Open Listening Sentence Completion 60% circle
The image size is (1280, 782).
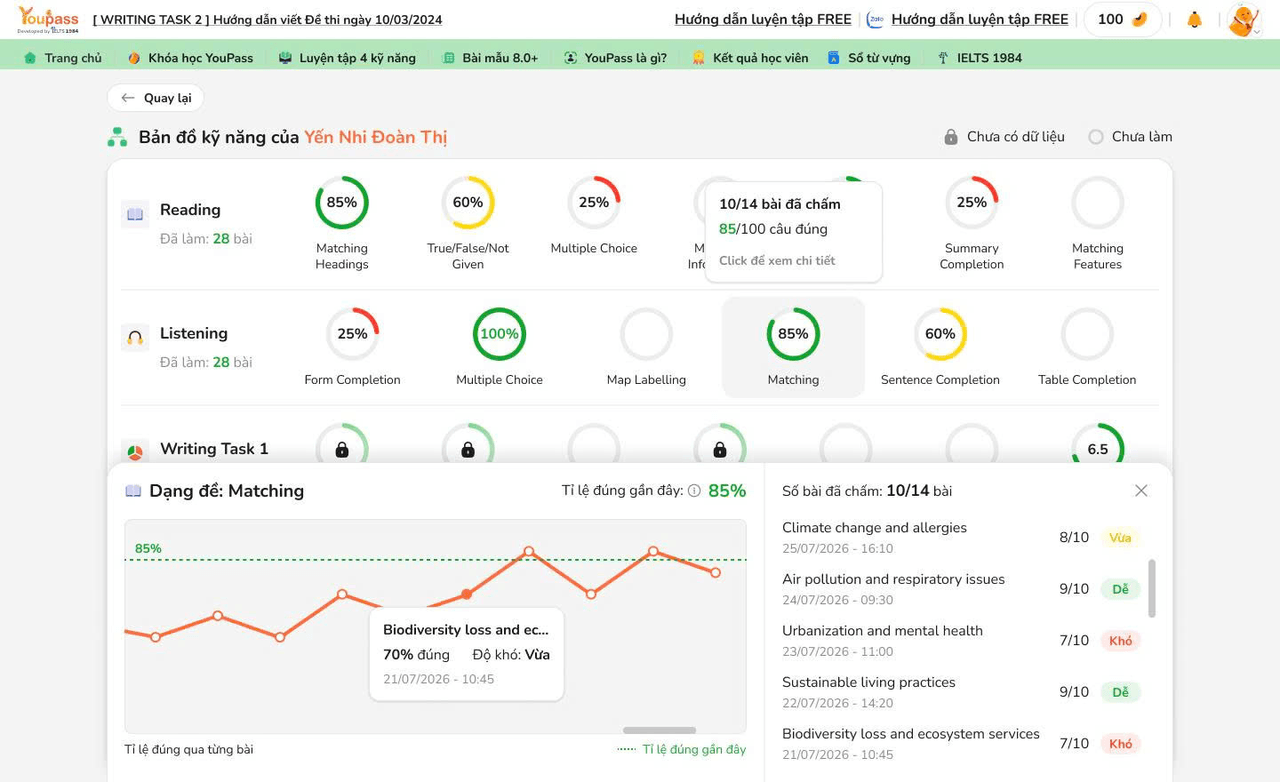(x=940, y=334)
